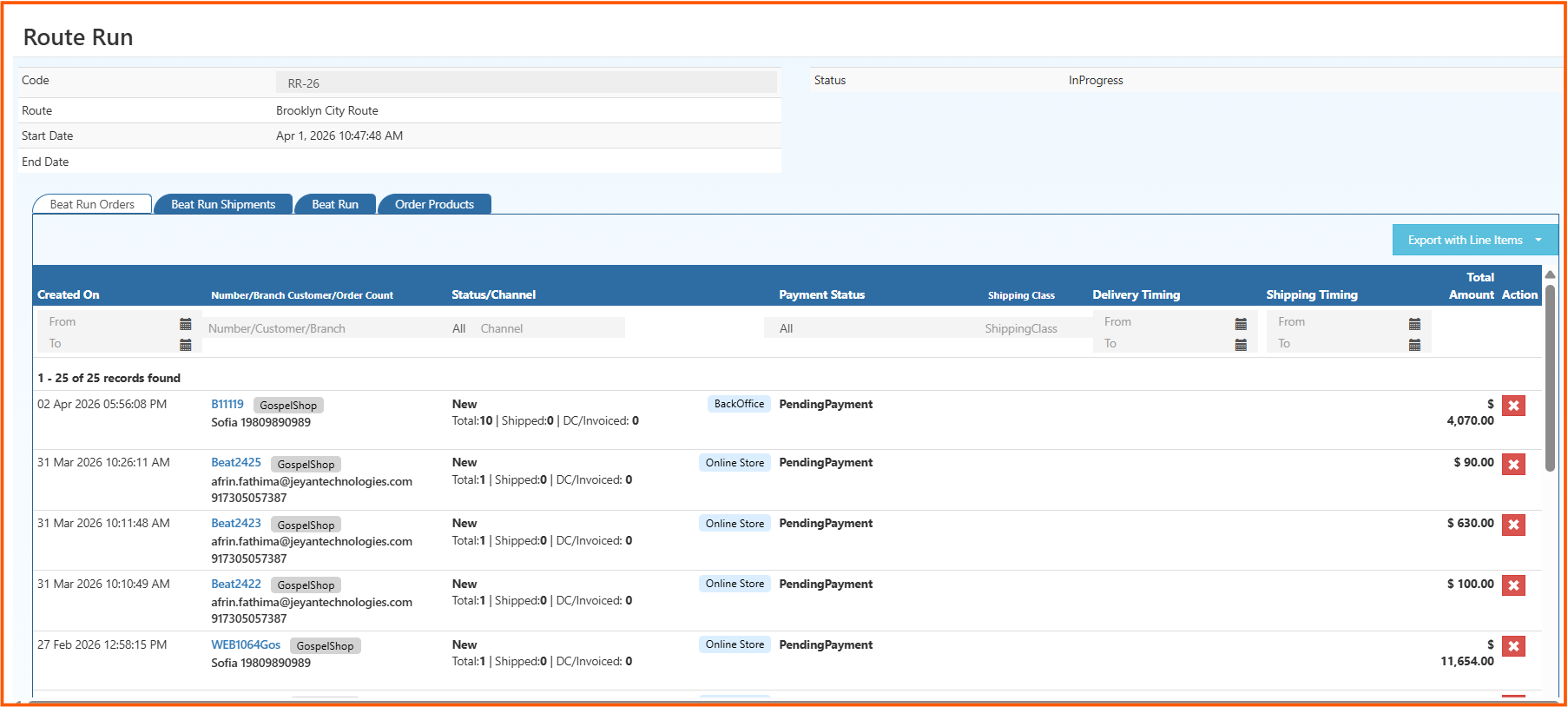Remove order Beat2423 from route run
The height and width of the screenshot is (707, 1568).
click(x=1513, y=525)
